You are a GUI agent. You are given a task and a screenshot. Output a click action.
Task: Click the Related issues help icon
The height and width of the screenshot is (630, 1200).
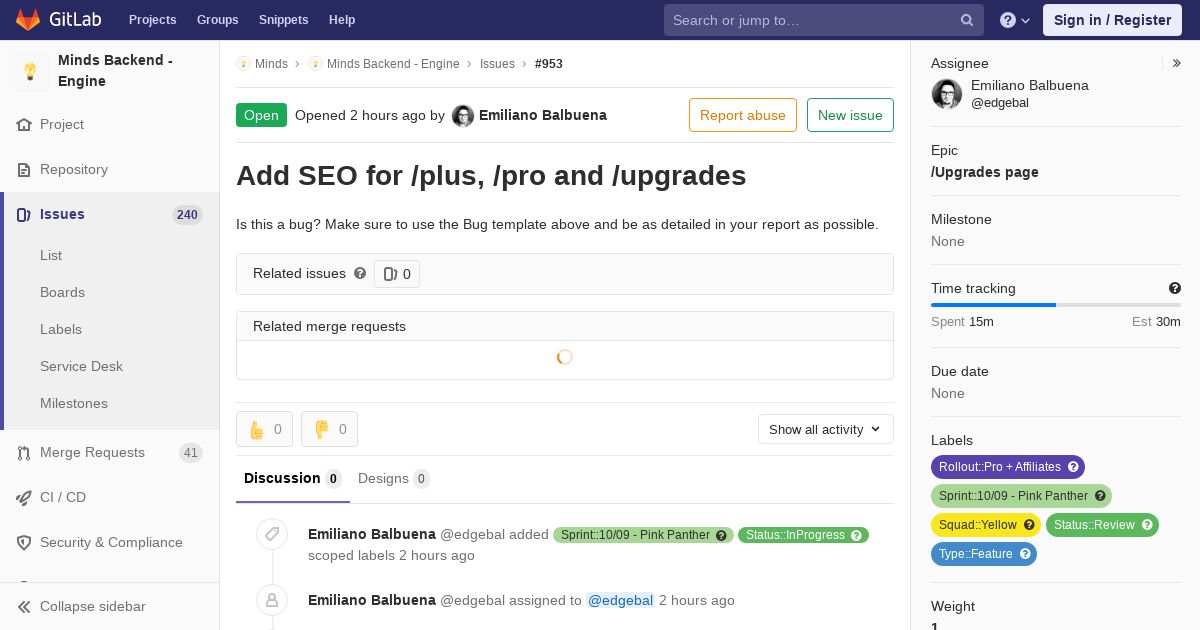coord(360,273)
